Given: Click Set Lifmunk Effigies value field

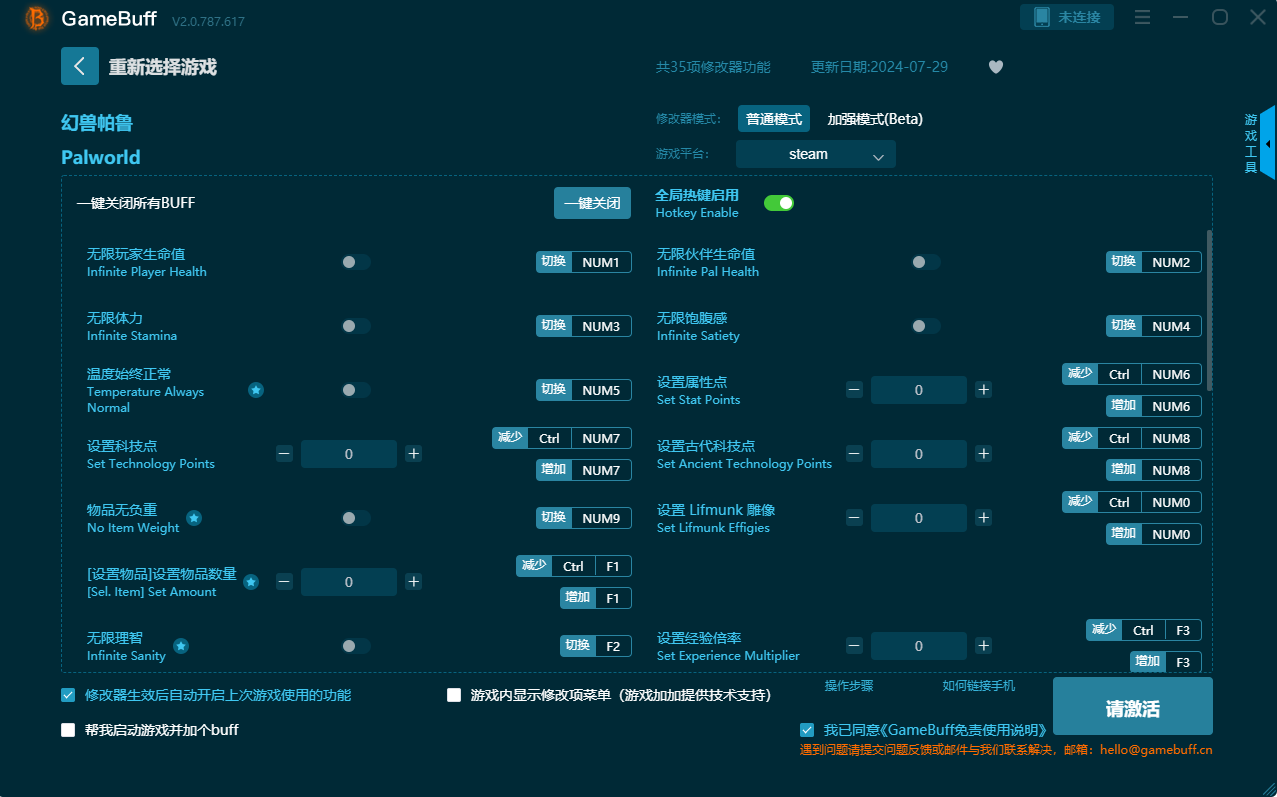Looking at the screenshot, I should point(919,518).
